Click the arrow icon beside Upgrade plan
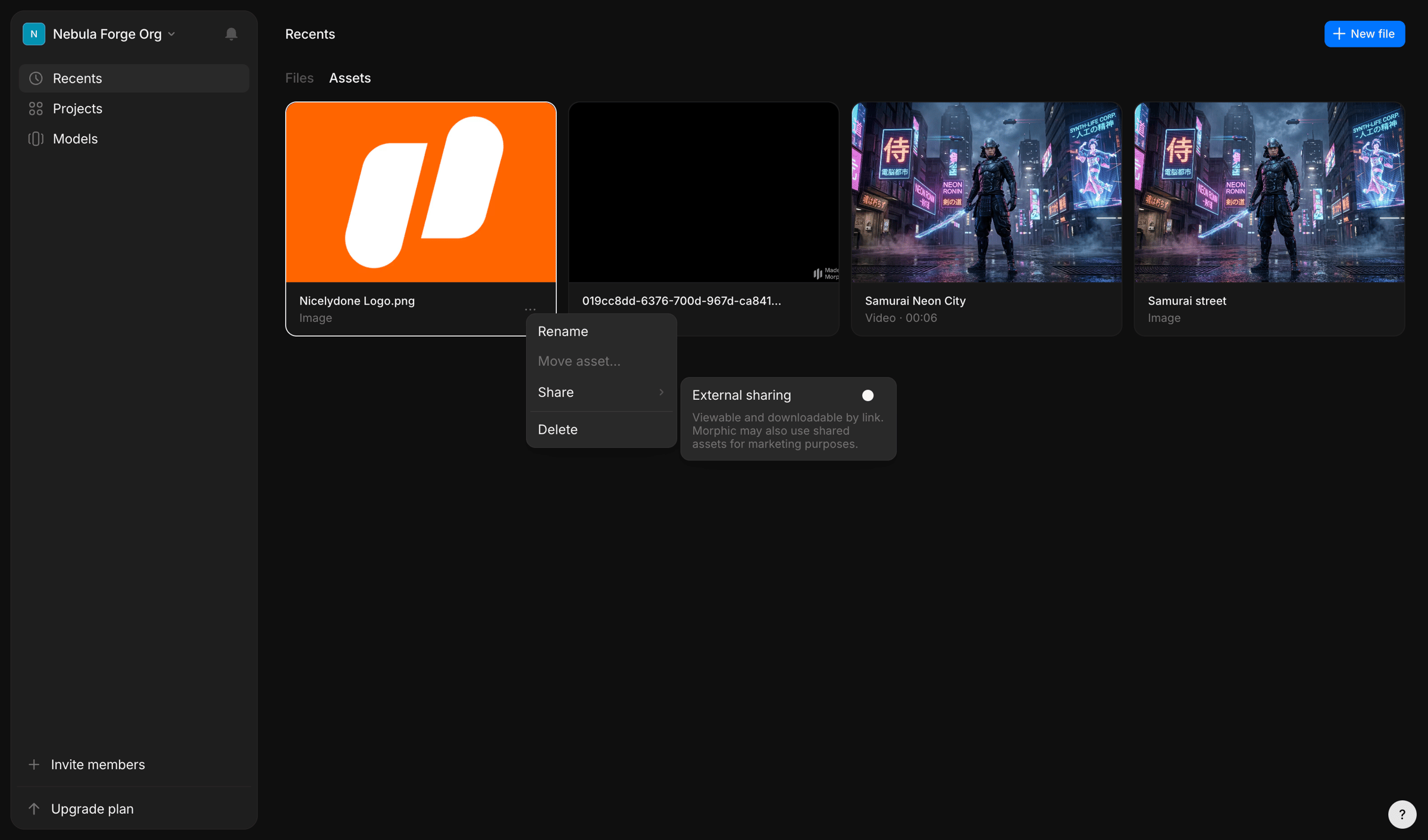This screenshot has height=840, width=1428. (x=34, y=808)
